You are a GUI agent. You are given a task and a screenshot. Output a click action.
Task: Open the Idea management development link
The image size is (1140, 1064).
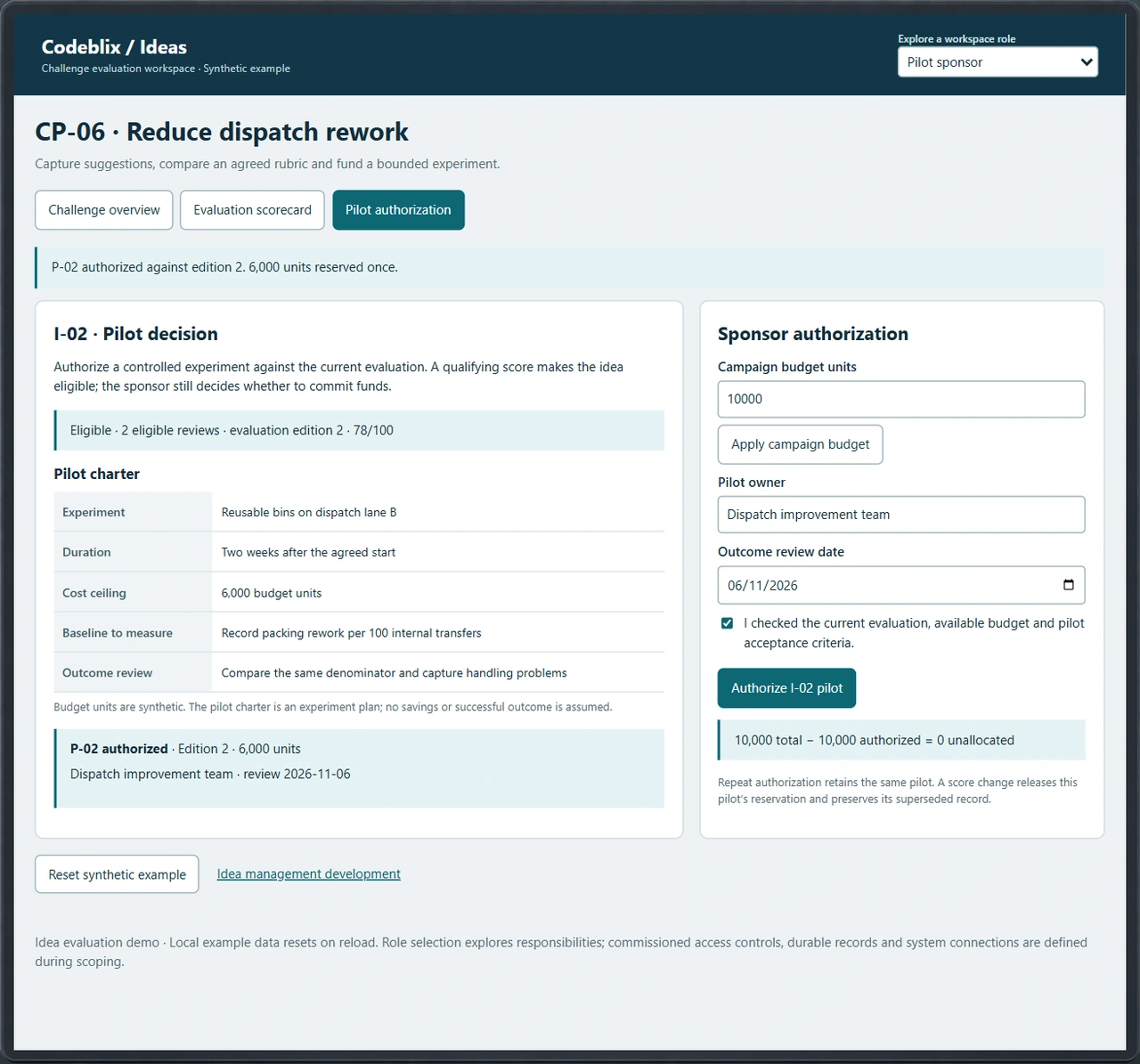308,874
